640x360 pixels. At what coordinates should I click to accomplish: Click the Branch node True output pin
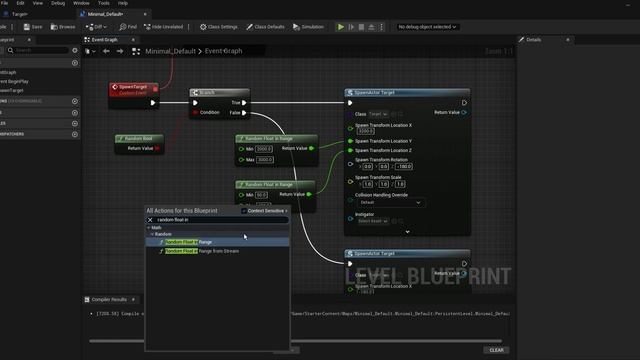coord(244,103)
